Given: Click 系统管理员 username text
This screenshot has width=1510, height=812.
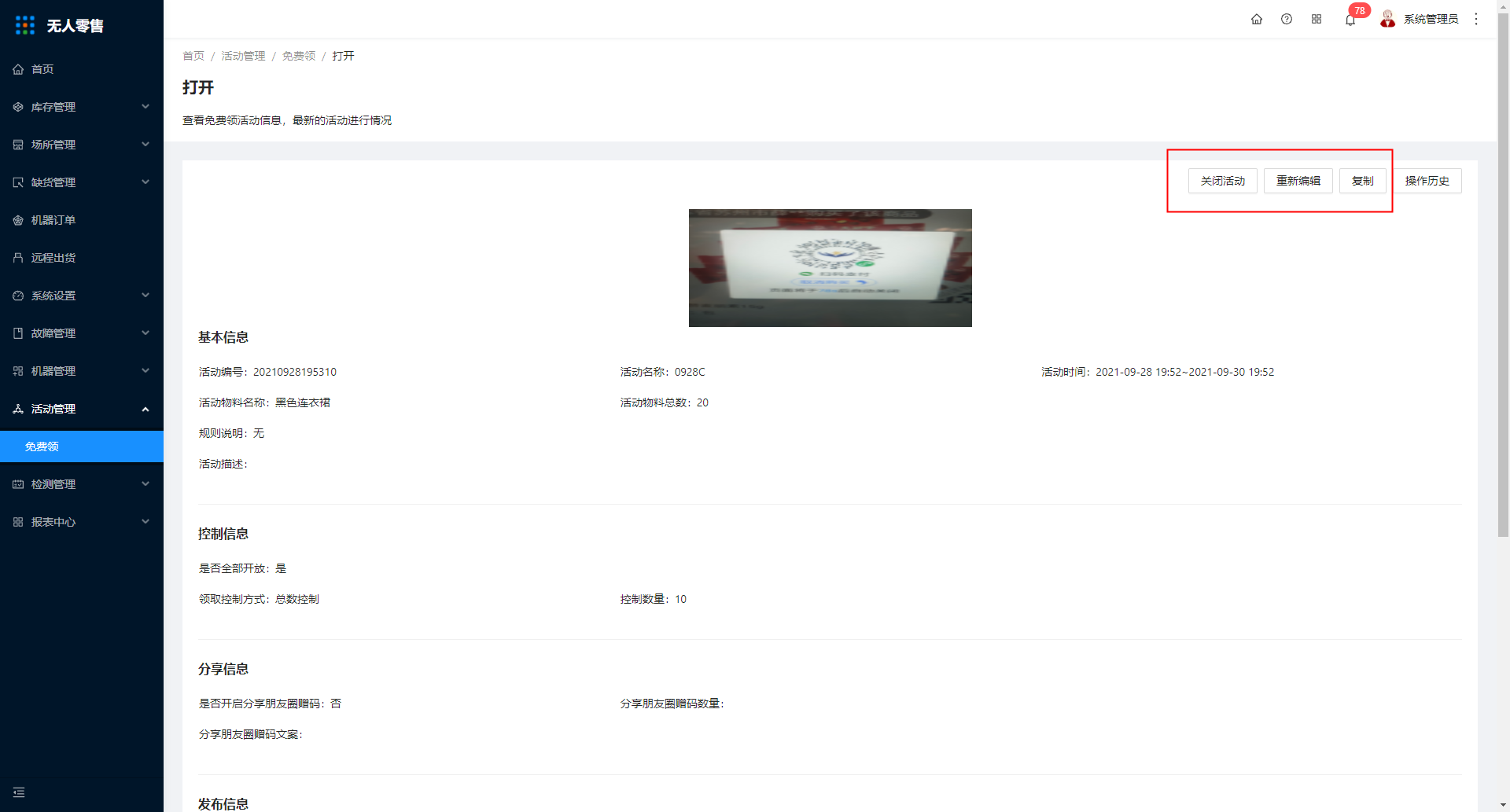Looking at the screenshot, I should pyautogui.click(x=1431, y=19).
